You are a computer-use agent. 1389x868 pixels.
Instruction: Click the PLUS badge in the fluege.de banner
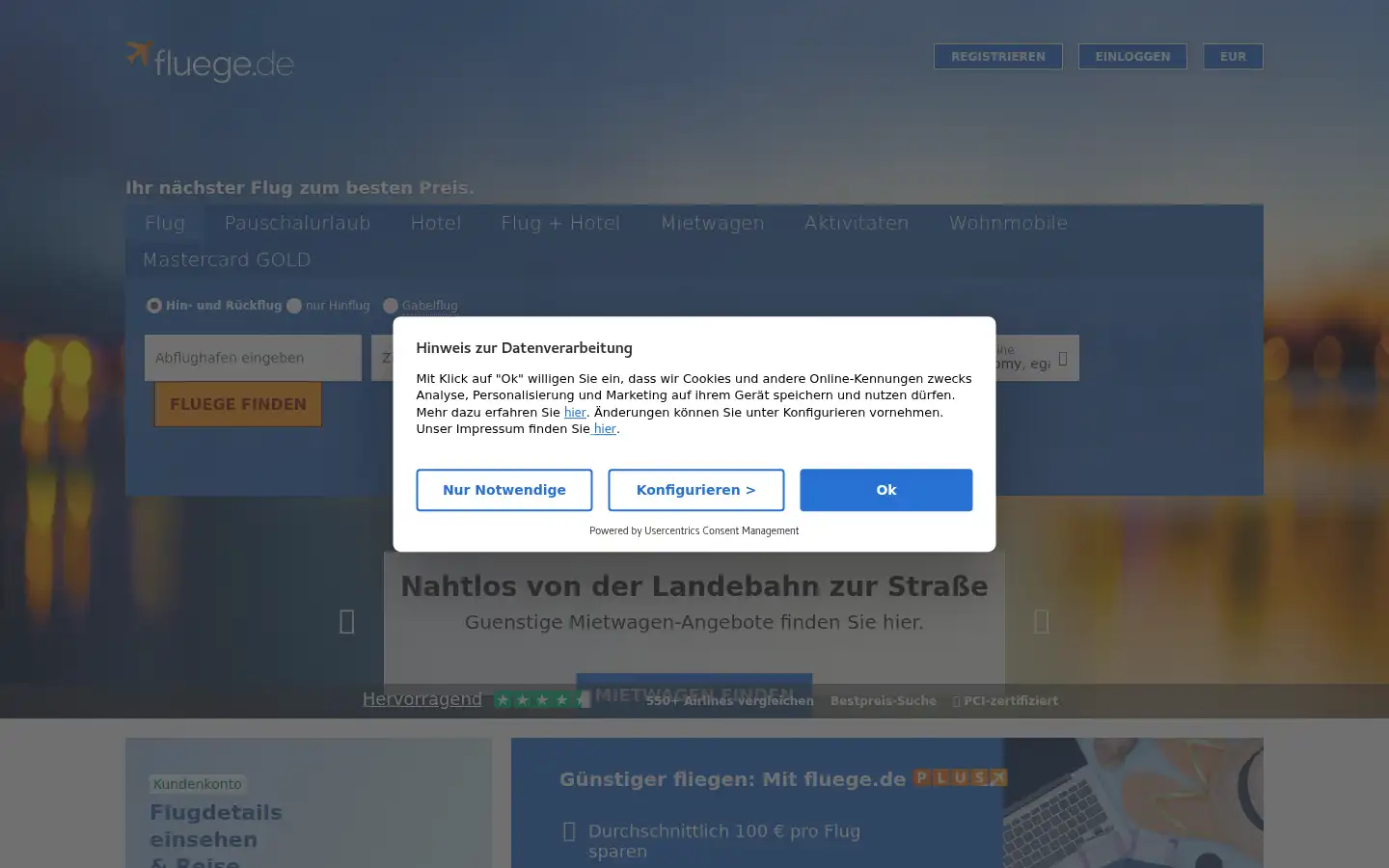click(x=960, y=777)
